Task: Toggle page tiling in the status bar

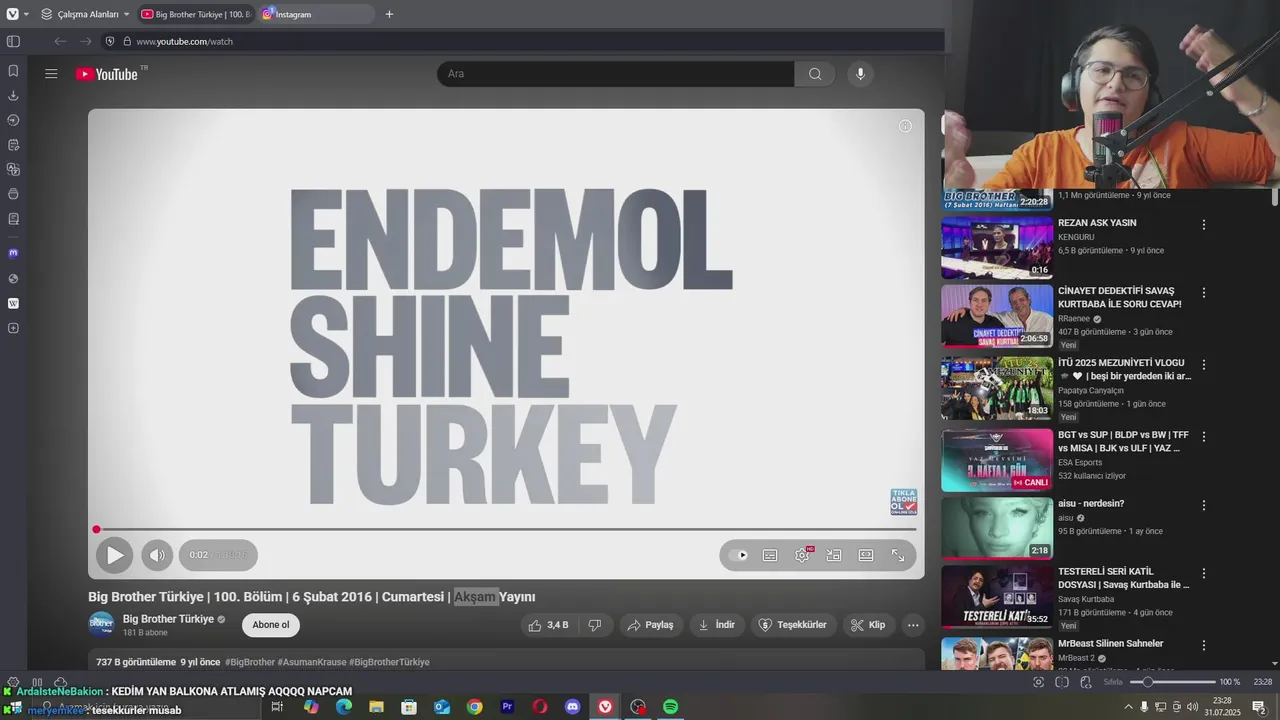Action: tap(1062, 682)
